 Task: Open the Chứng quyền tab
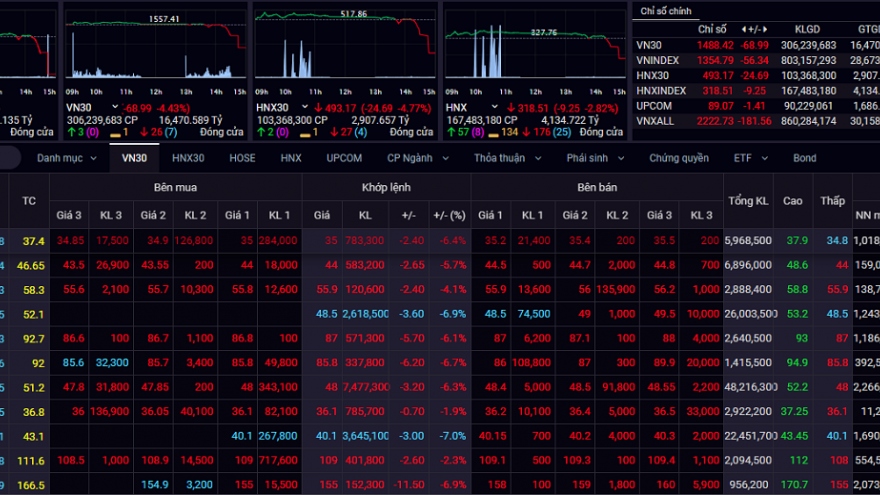coord(678,158)
